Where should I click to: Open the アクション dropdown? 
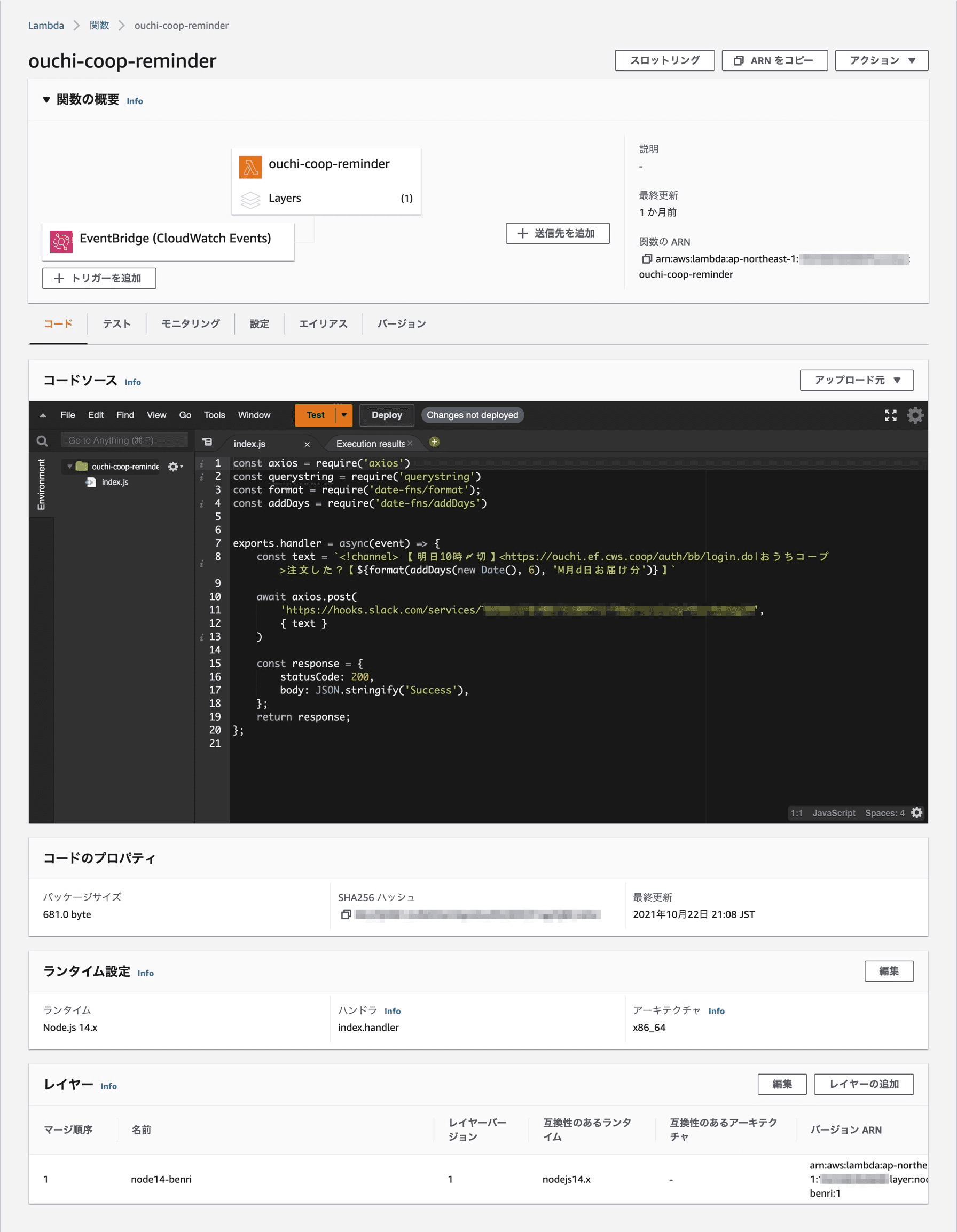(881, 60)
